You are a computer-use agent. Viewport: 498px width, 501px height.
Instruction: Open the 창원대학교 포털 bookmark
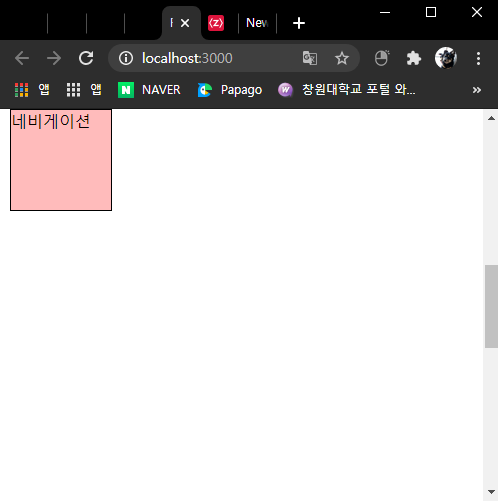(347, 90)
